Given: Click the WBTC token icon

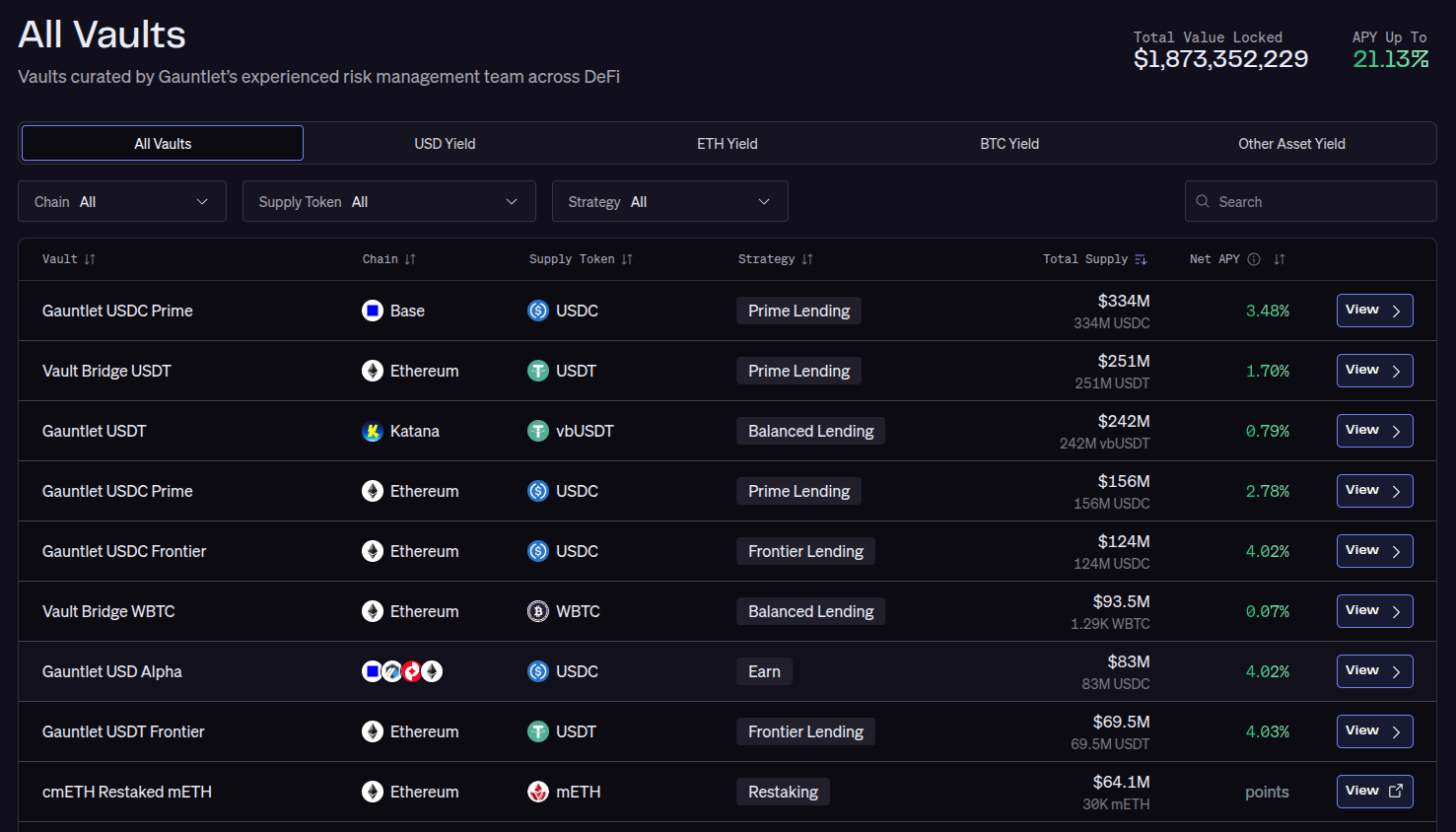Looking at the screenshot, I should tap(538, 611).
